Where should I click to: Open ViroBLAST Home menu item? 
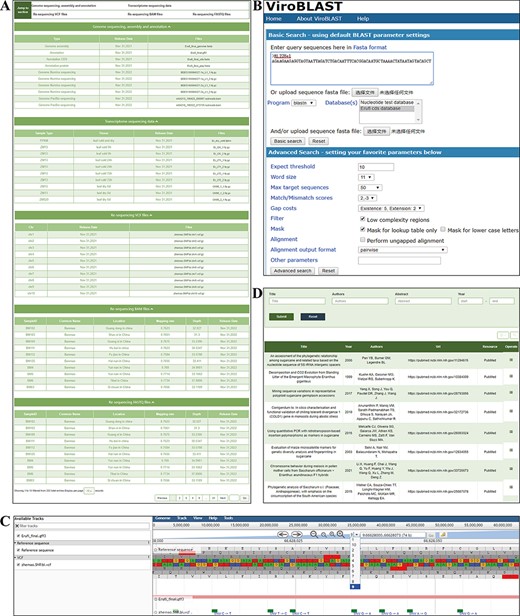pos(273,18)
